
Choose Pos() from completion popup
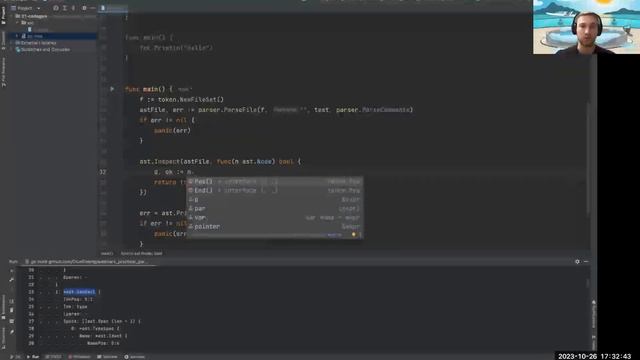pyautogui.click(x=274, y=181)
